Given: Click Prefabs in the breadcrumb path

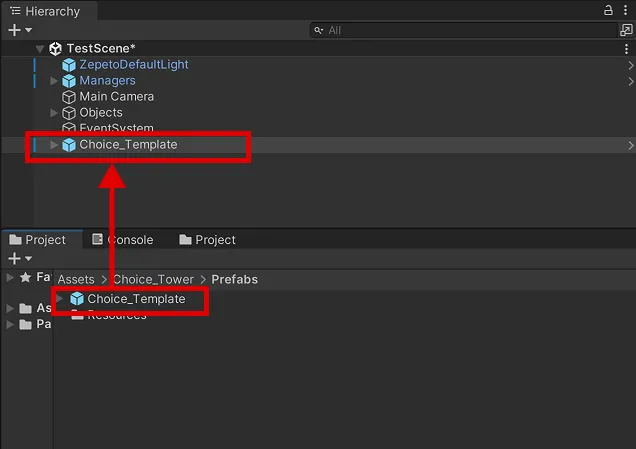Looking at the screenshot, I should [234, 279].
